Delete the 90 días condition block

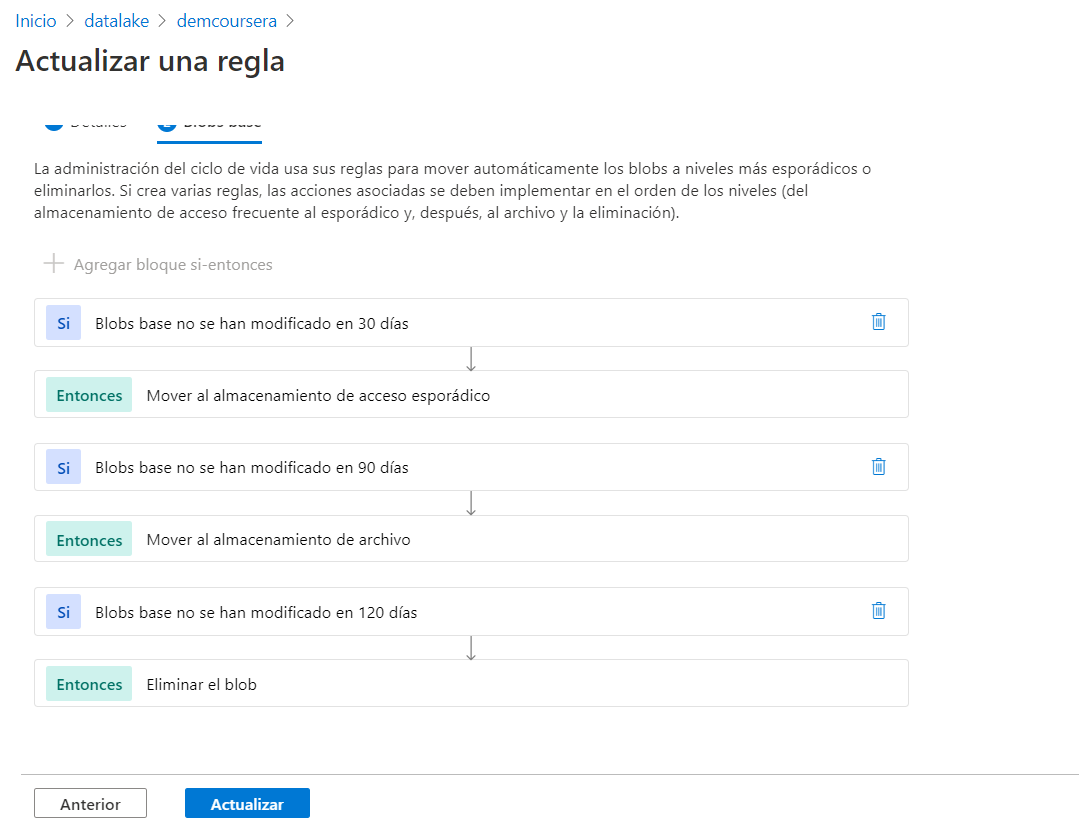coord(878,466)
